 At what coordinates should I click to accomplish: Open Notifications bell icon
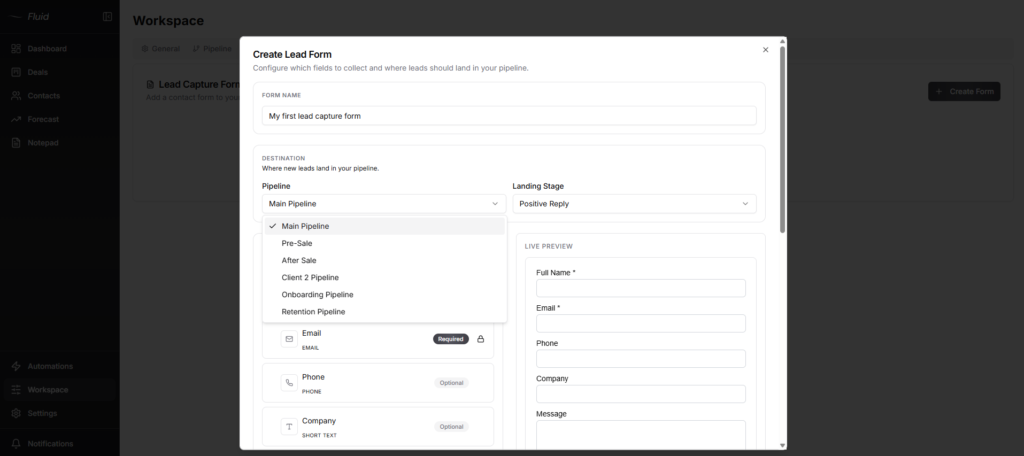16,444
